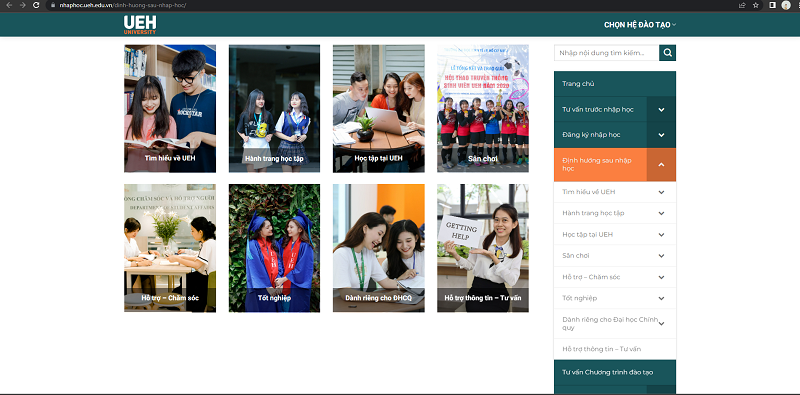The image size is (800, 395).
Task: Click the UEH University logo
Action: 140,24
